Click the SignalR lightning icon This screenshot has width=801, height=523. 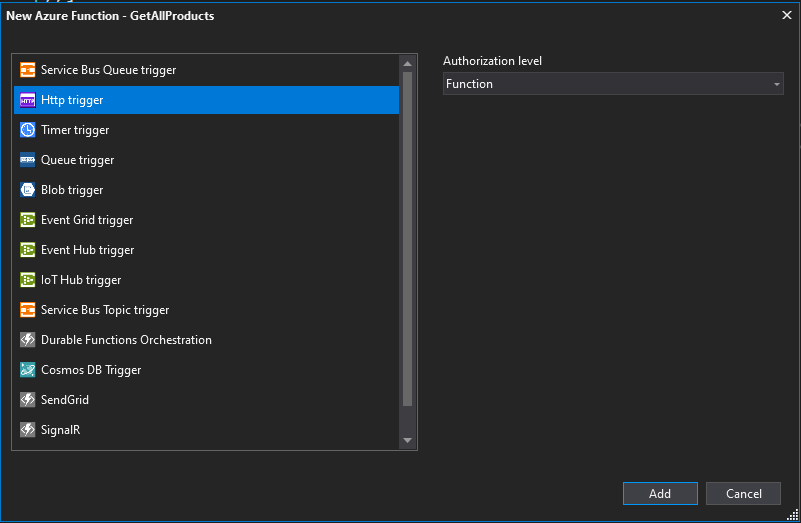pyautogui.click(x=28, y=430)
